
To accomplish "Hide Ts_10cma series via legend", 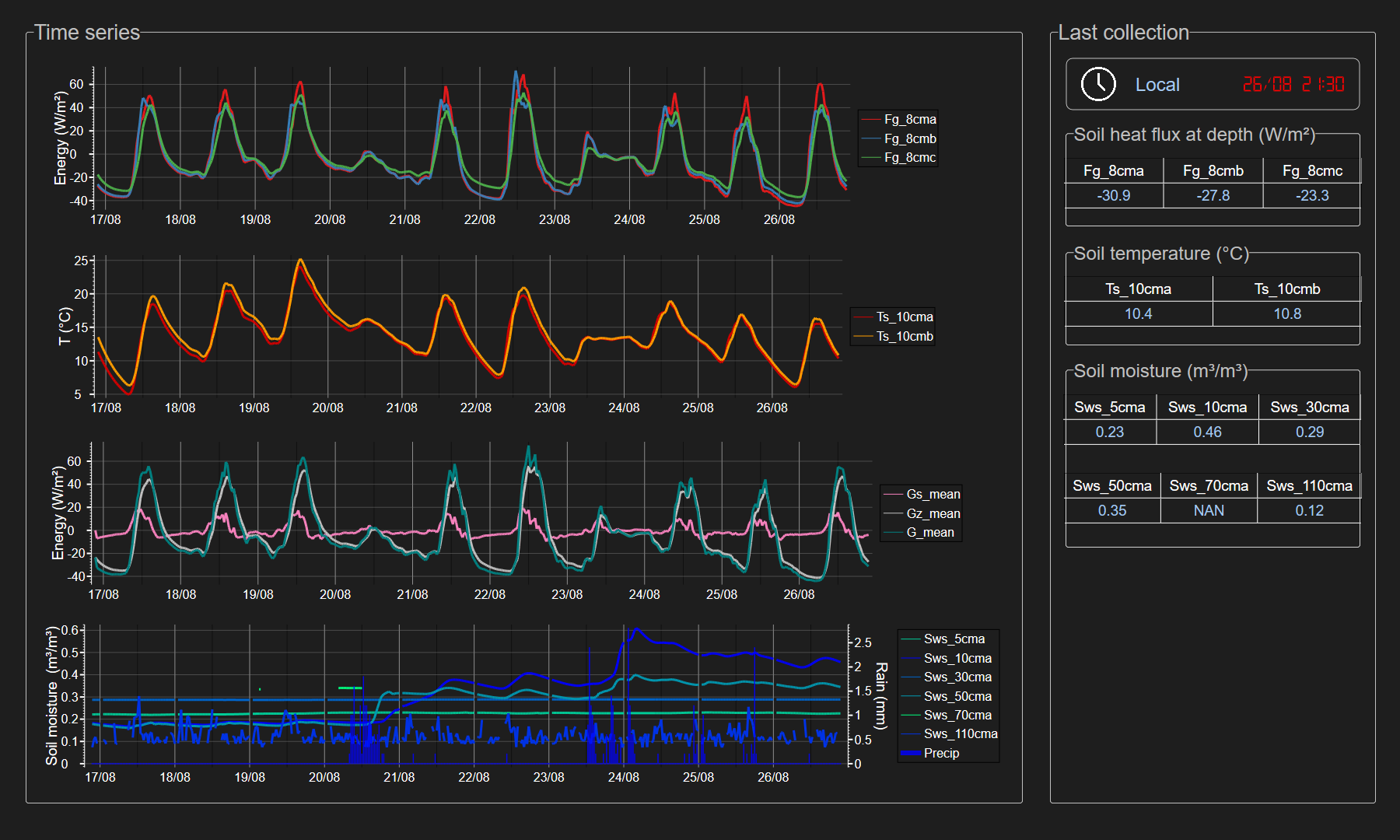I will click(x=904, y=317).
